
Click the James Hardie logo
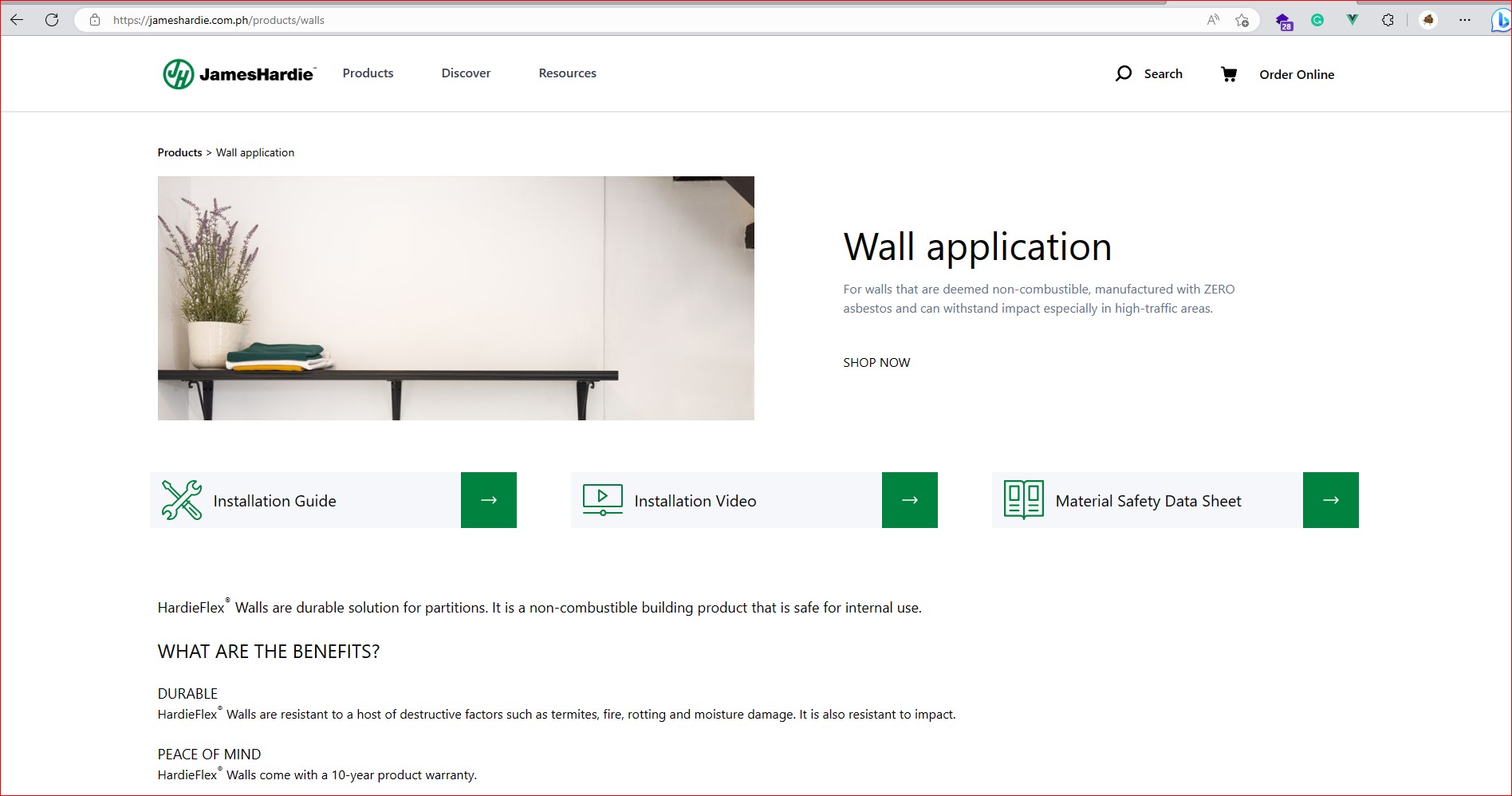point(239,74)
